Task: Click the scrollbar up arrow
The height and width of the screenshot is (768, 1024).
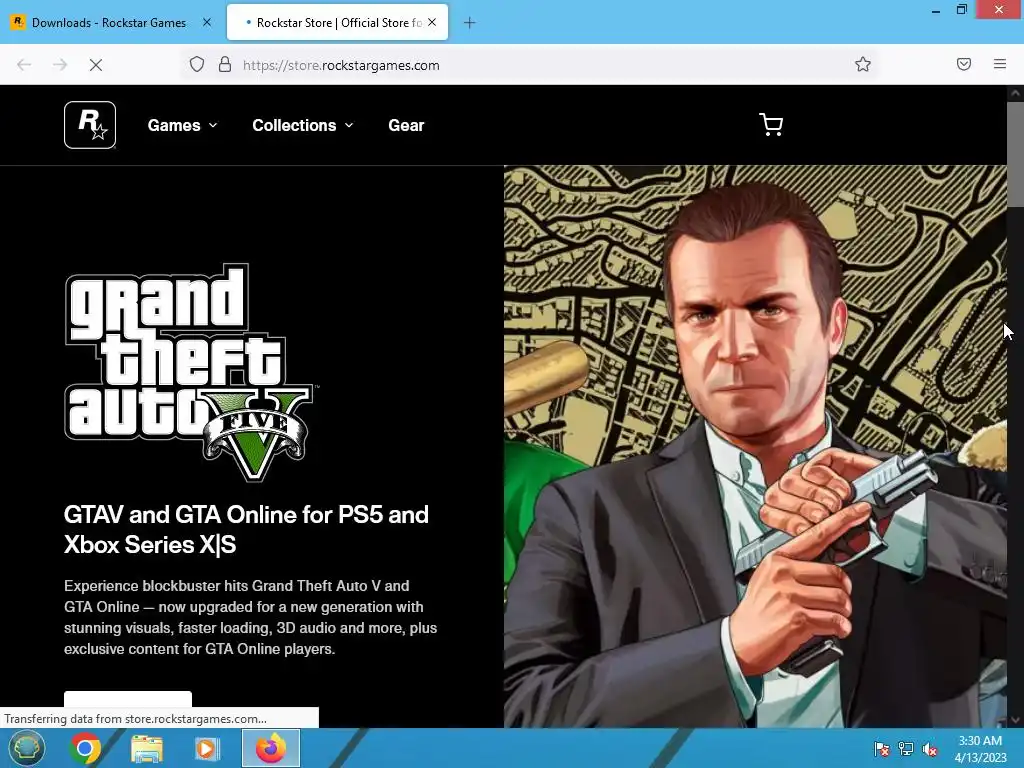Action: coord(1015,93)
